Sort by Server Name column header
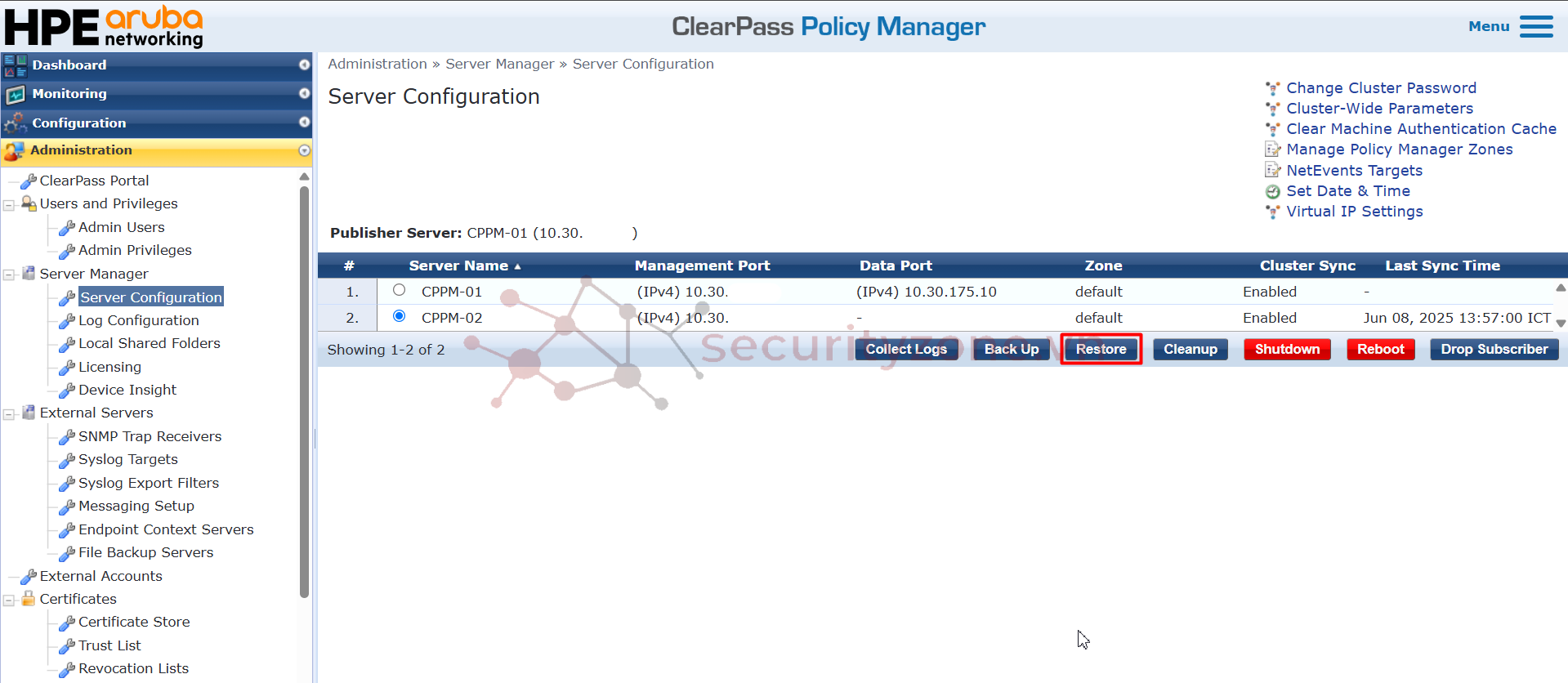This screenshot has height=683, width=1568. [x=464, y=266]
